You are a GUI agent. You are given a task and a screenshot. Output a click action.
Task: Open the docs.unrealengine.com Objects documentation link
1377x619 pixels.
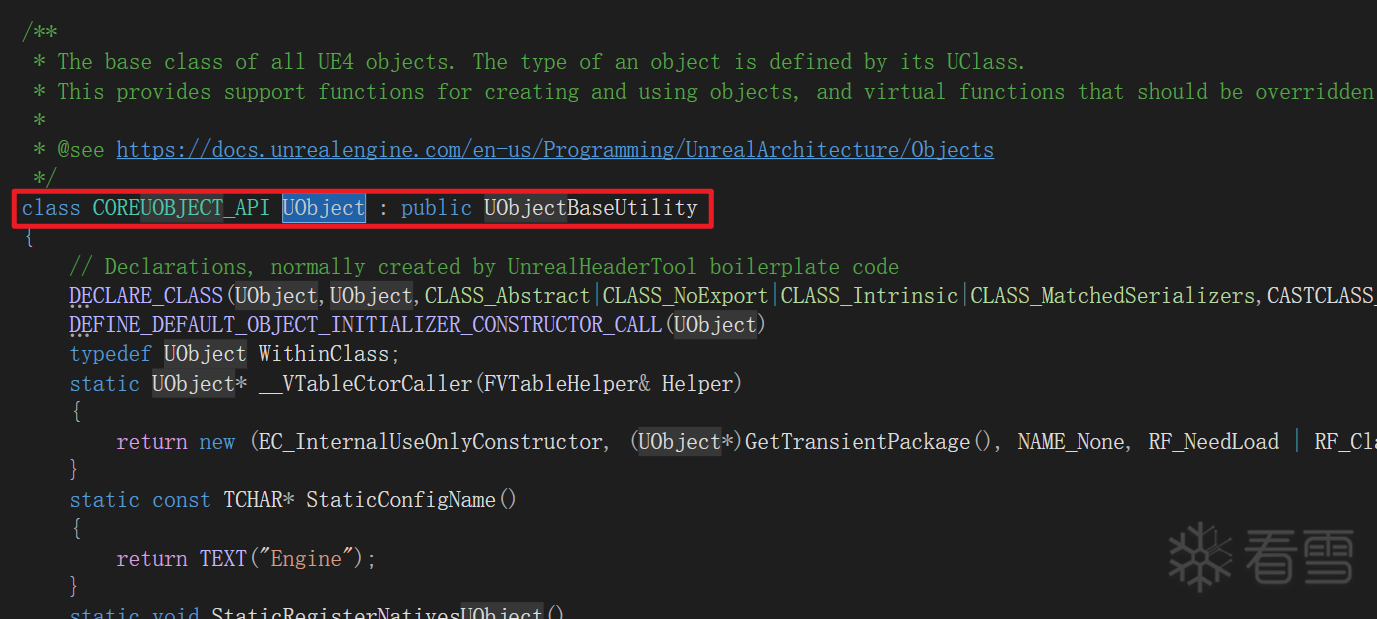555,150
